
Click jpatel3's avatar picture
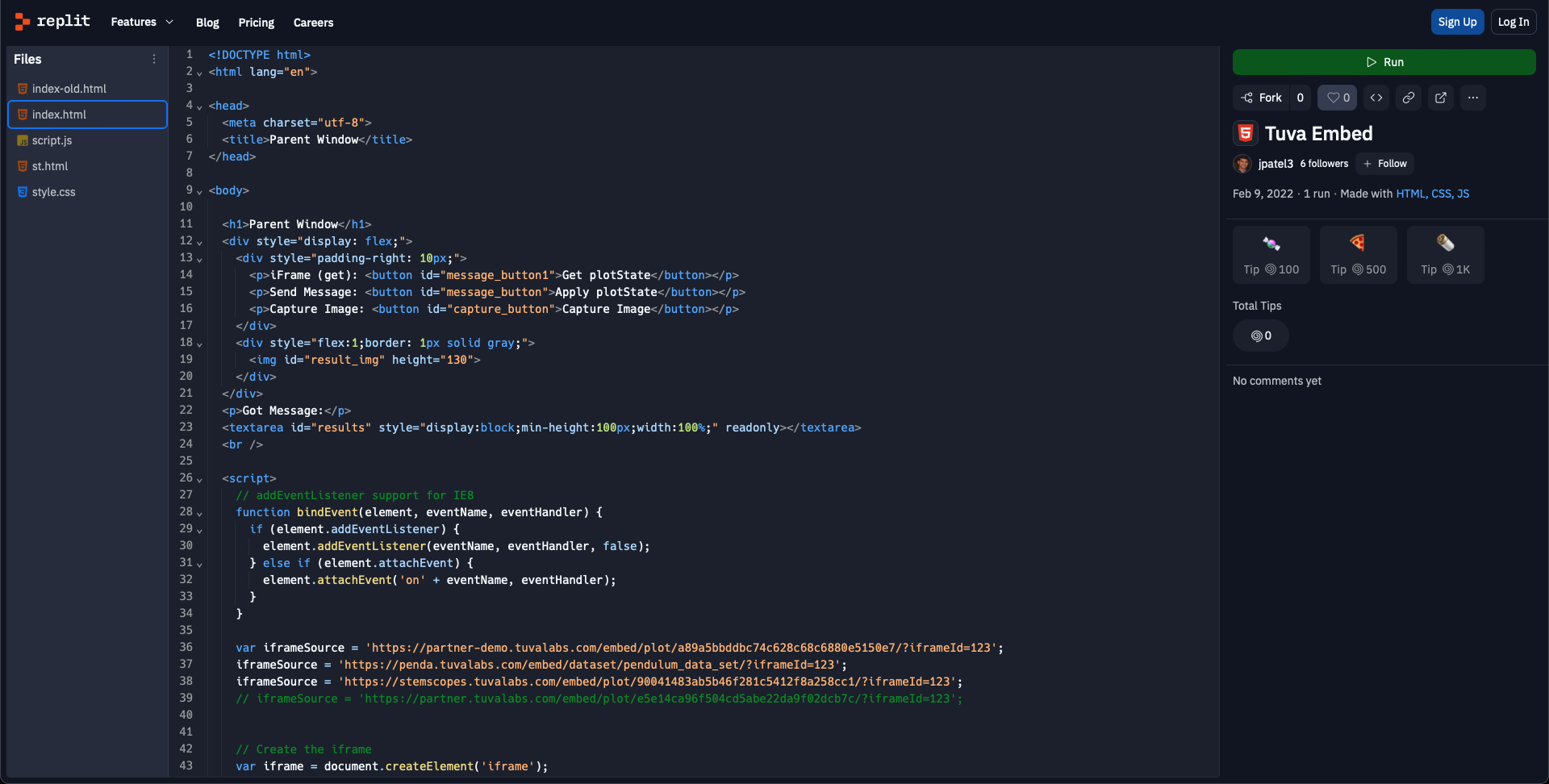1242,164
